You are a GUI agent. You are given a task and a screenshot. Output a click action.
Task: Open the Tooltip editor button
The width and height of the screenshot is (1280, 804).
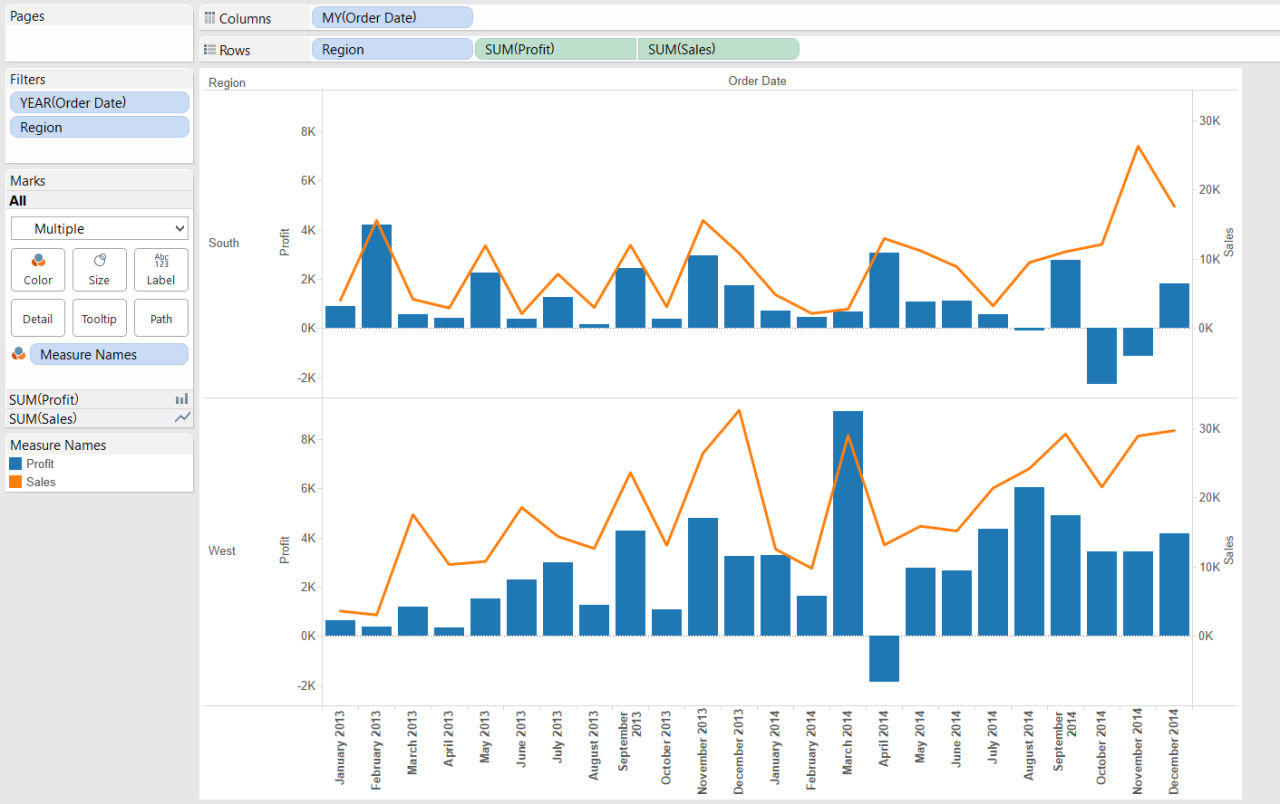coord(99,318)
